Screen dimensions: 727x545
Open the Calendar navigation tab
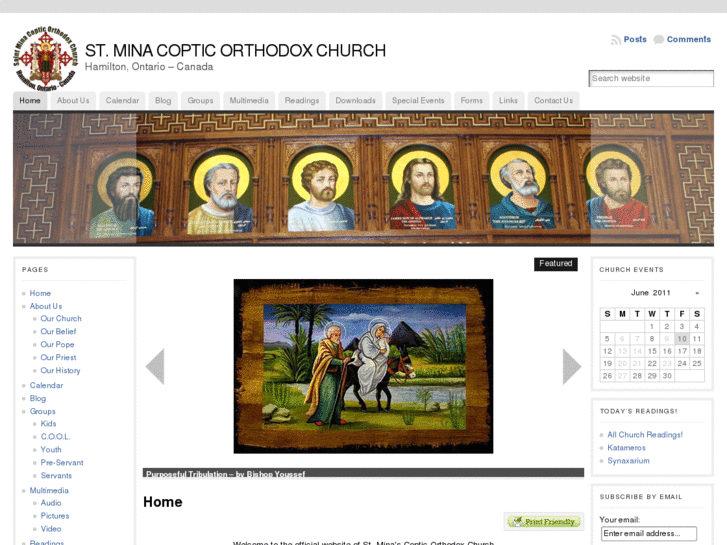click(x=122, y=101)
